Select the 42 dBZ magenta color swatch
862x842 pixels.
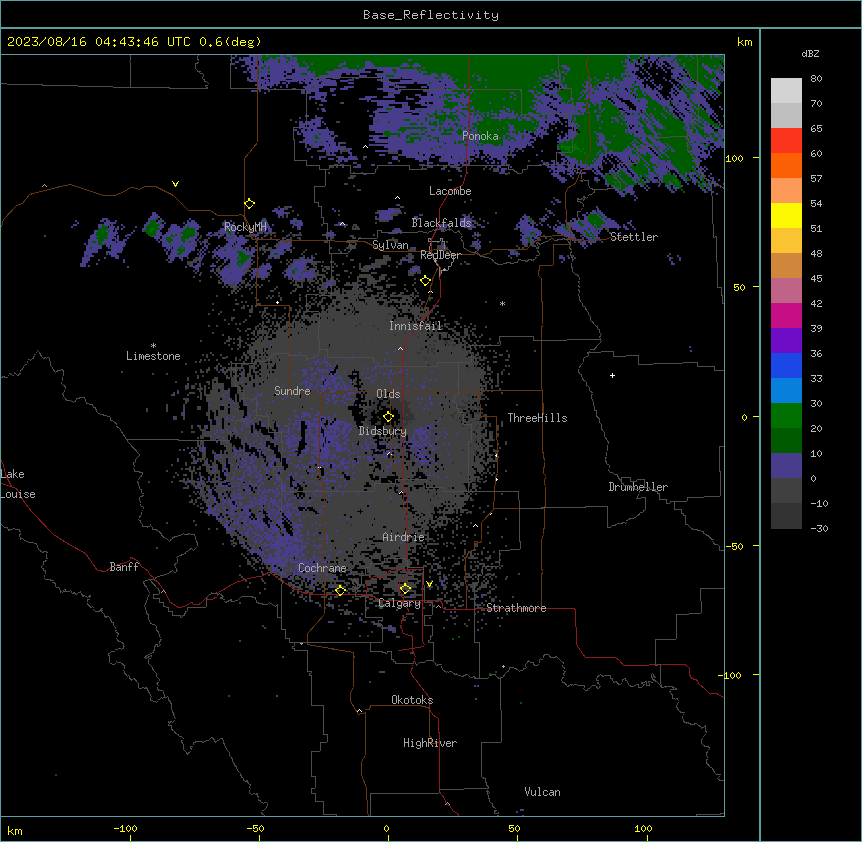(x=786, y=315)
